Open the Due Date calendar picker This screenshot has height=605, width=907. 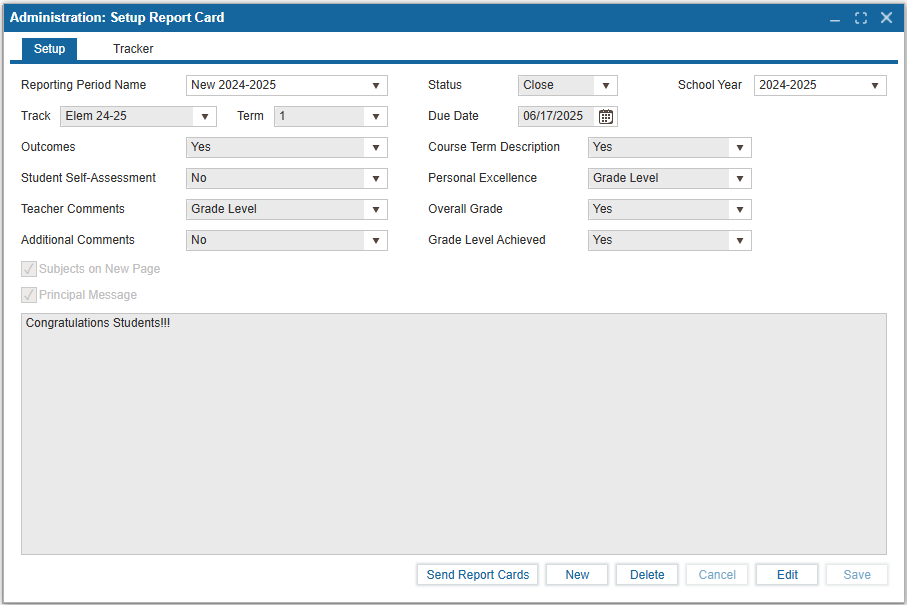tap(606, 116)
